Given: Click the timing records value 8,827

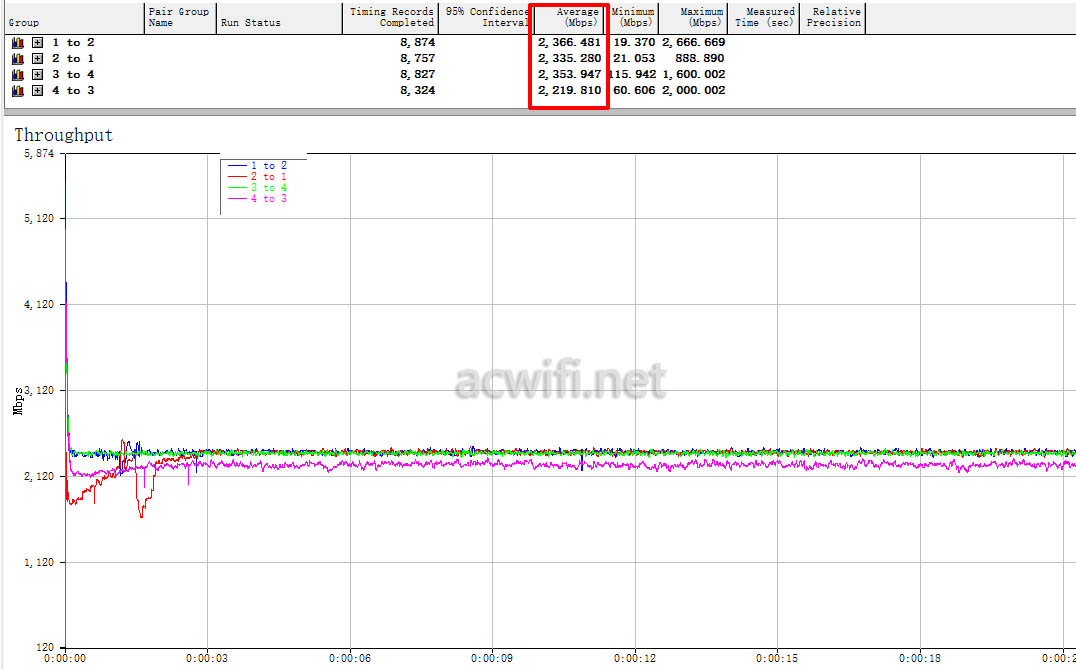Looking at the screenshot, I should click(x=417, y=74).
